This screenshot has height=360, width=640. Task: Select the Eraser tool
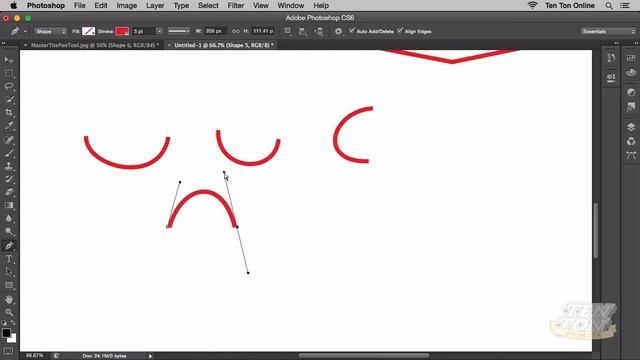point(9,192)
